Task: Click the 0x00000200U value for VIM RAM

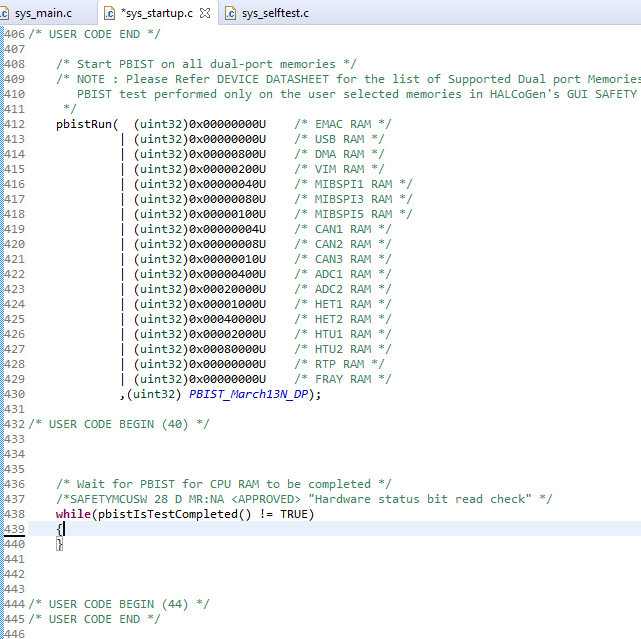Action: pos(227,169)
